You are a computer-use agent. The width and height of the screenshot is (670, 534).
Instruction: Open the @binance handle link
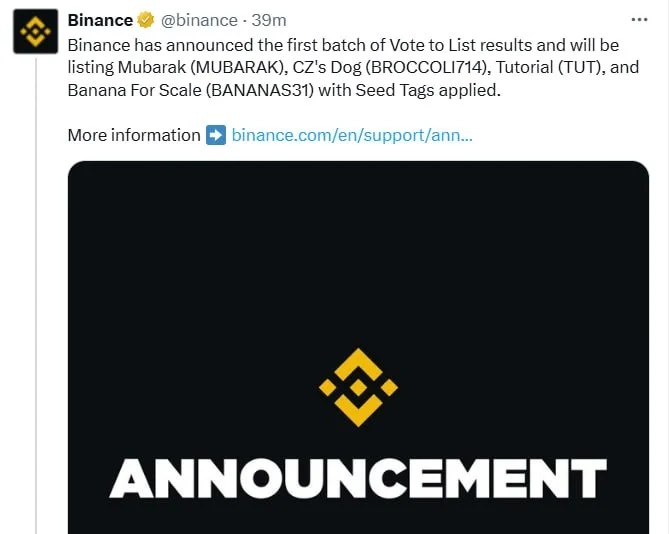[x=199, y=20]
